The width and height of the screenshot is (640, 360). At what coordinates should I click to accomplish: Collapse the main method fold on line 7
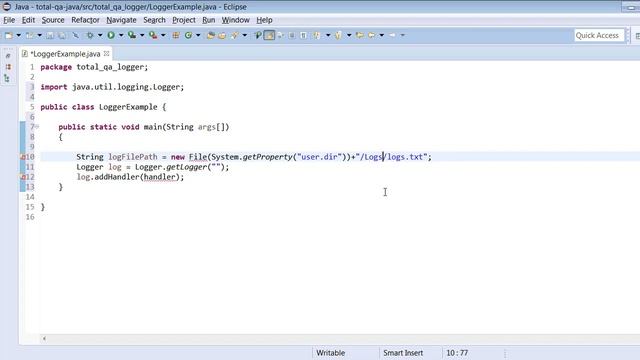[x=37, y=127]
